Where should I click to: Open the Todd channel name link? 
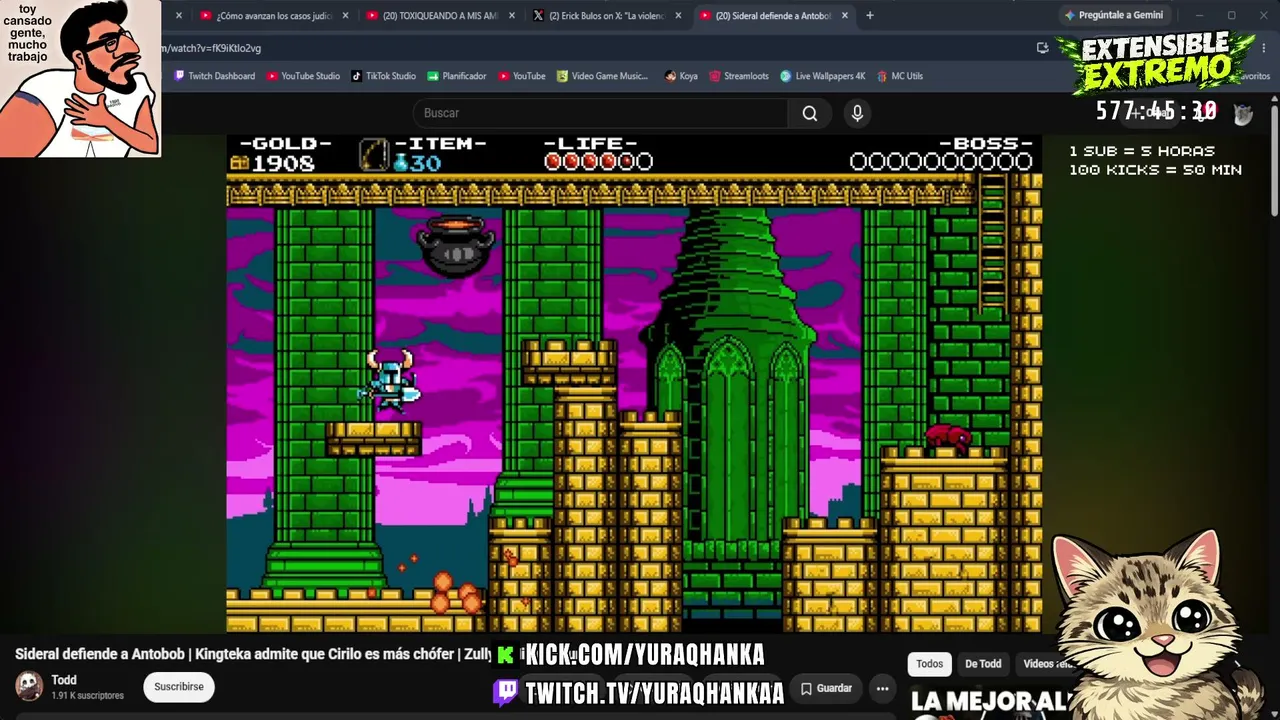pyautogui.click(x=64, y=680)
